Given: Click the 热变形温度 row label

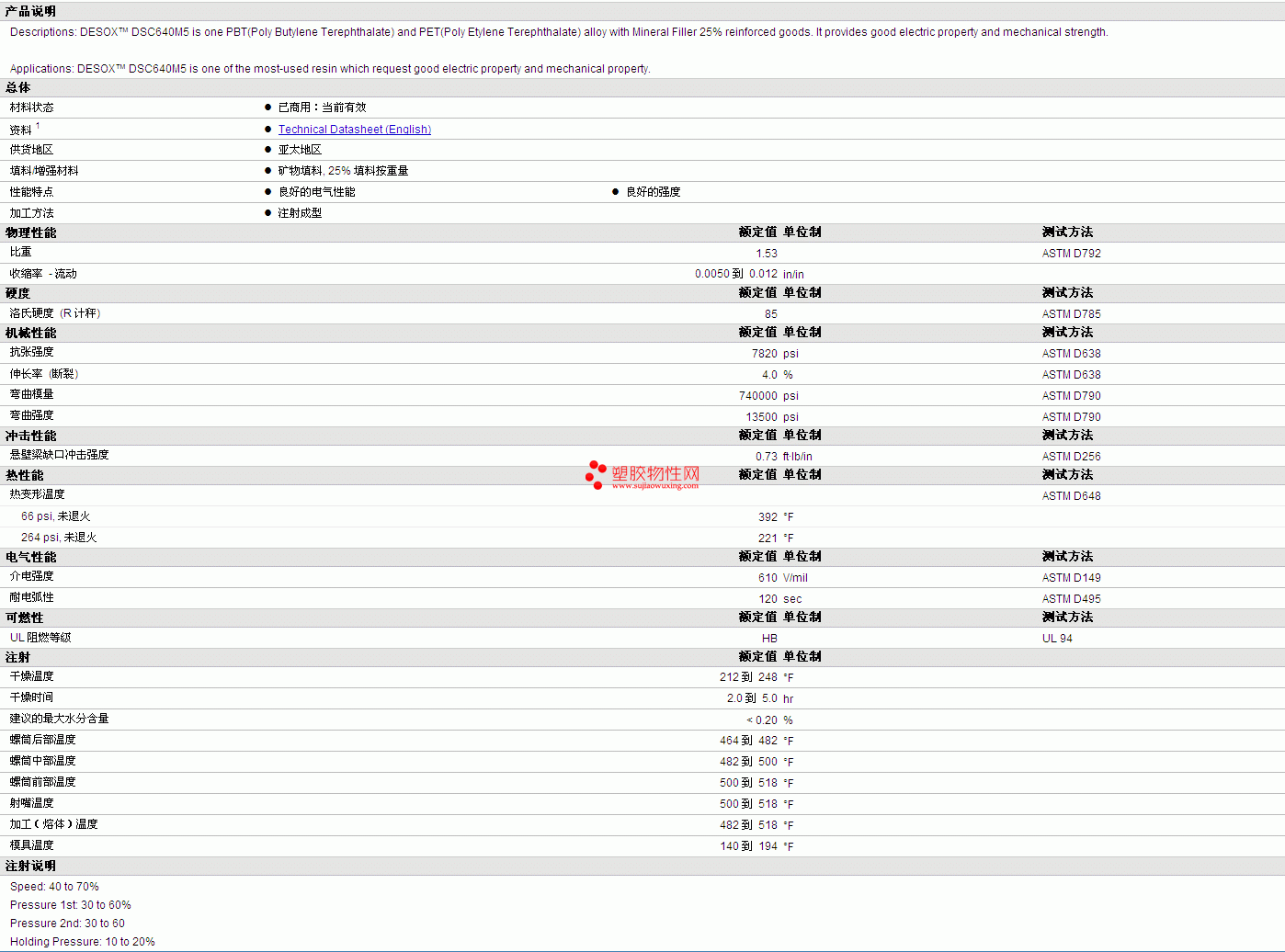Looking at the screenshot, I should coord(38,494).
